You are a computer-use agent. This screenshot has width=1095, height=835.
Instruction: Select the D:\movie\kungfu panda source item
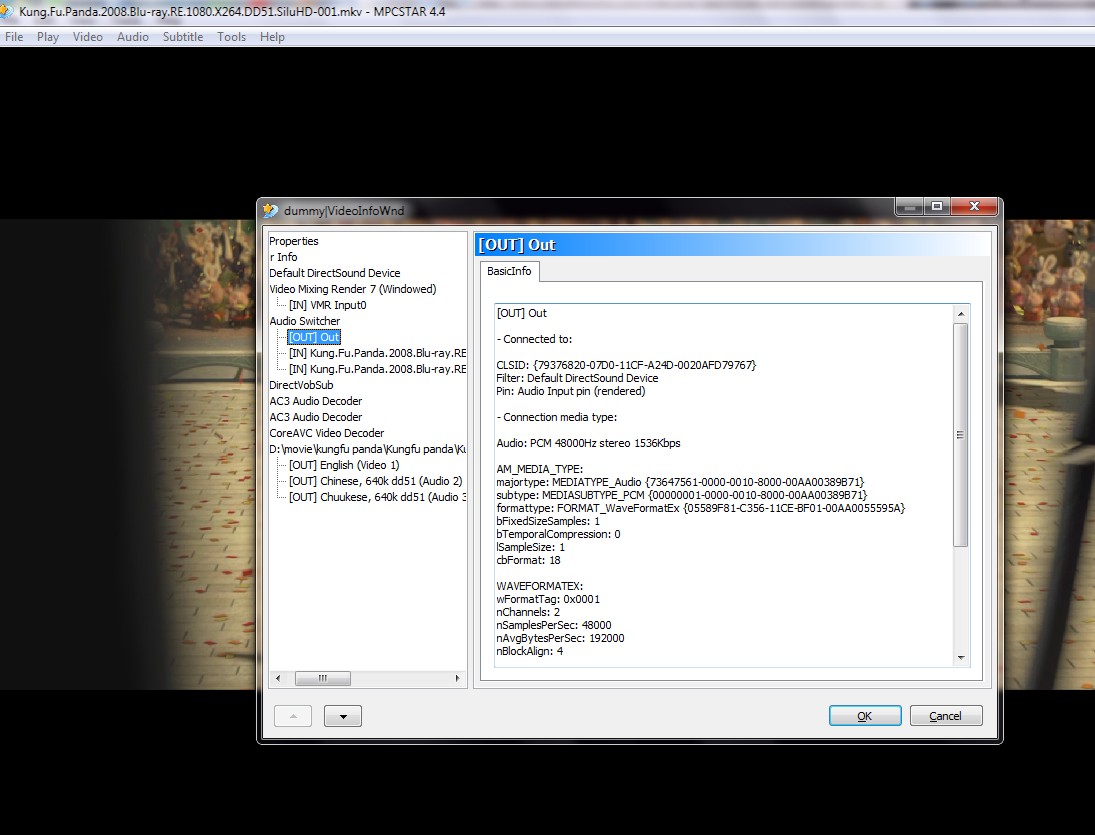[x=367, y=450]
